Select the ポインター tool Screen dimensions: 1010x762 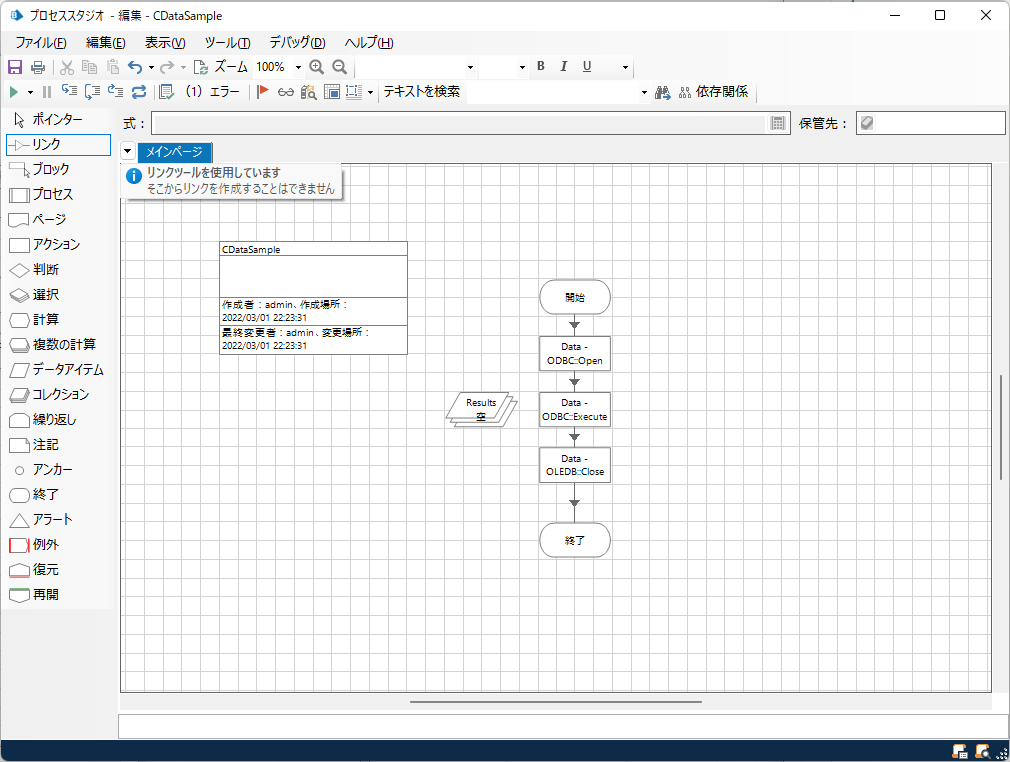pyautogui.click(x=58, y=119)
